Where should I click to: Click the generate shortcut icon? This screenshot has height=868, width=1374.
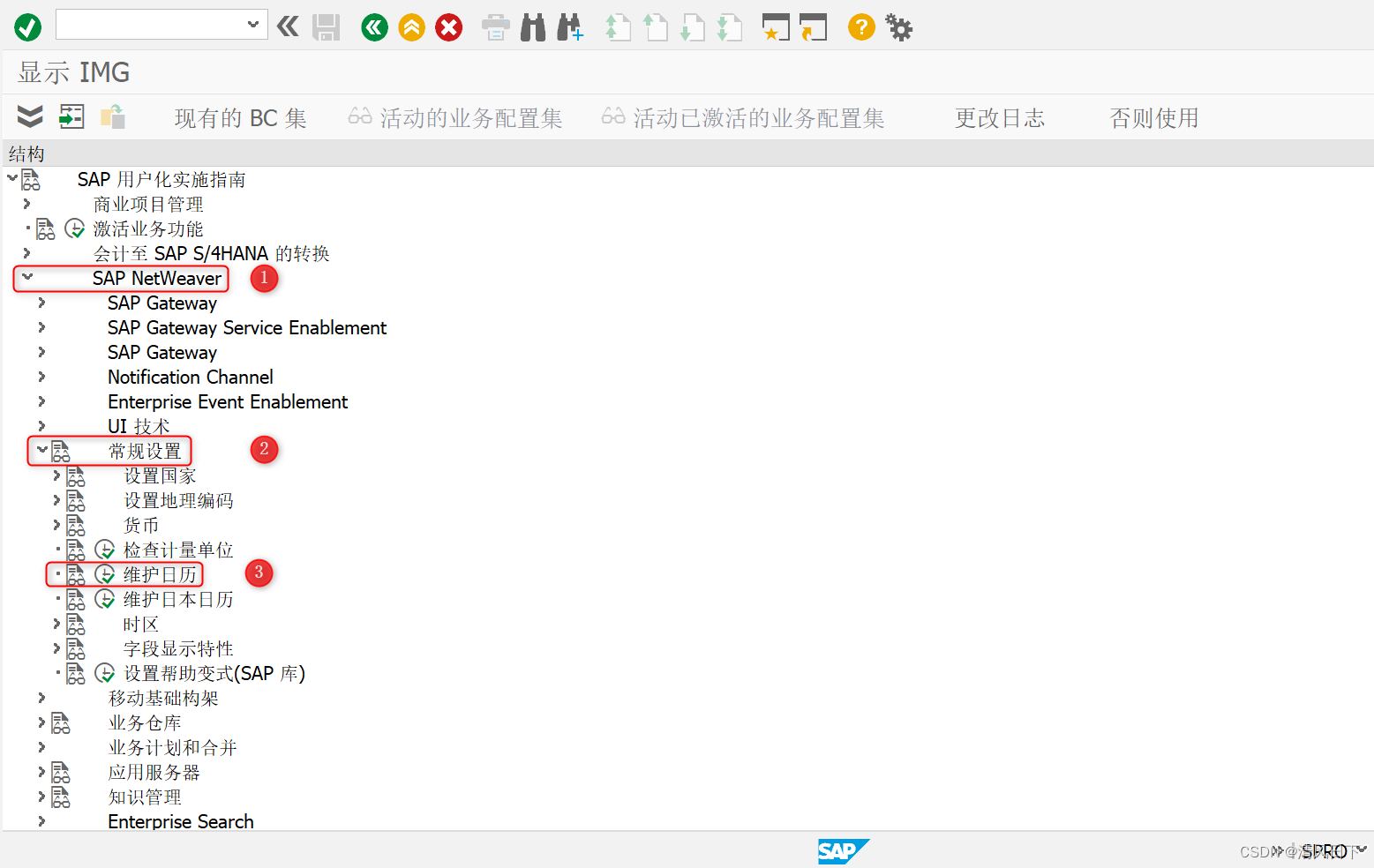tap(813, 27)
